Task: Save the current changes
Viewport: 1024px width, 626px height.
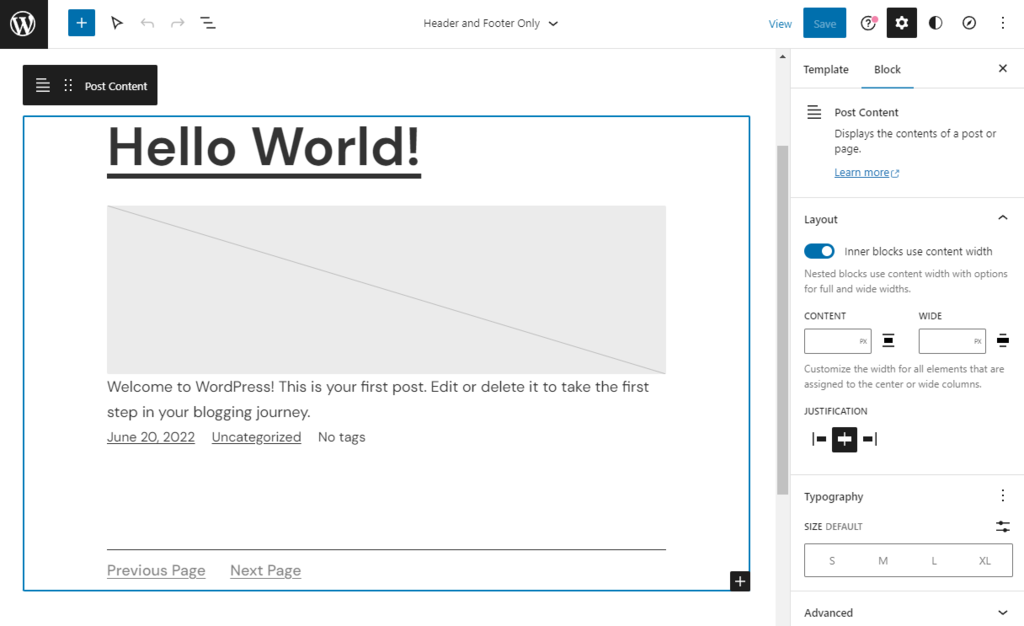Action: click(x=824, y=22)
